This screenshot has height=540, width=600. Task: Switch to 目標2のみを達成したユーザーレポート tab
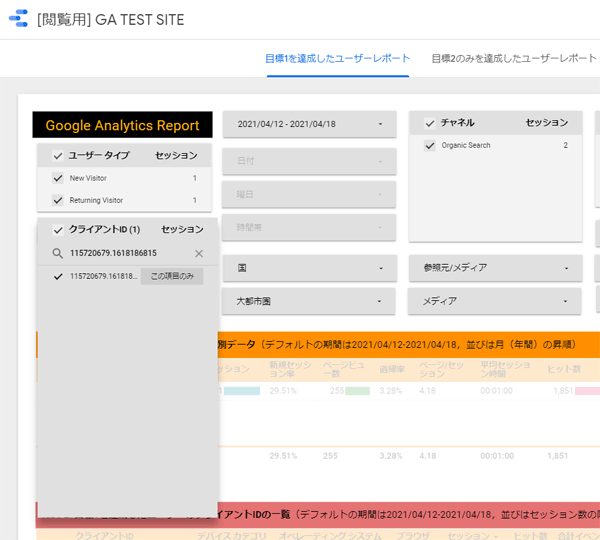(x=514, y=59)
